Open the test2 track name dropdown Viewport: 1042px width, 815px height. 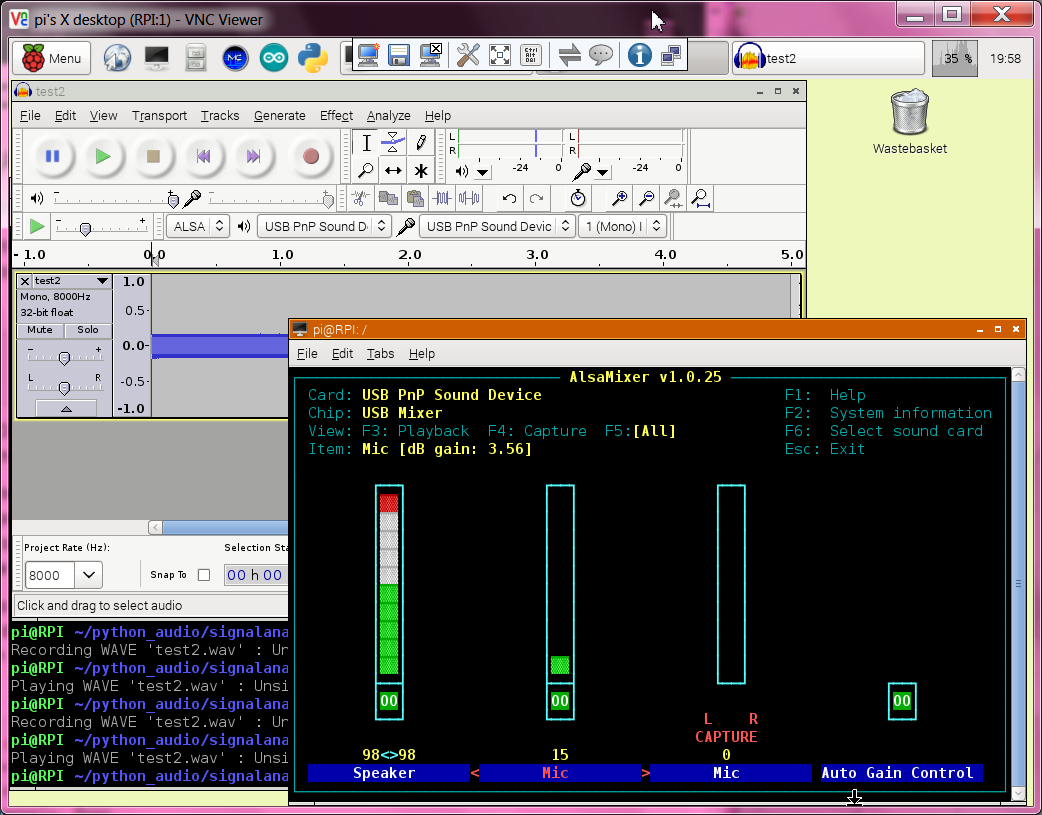[x=101, y=281]
